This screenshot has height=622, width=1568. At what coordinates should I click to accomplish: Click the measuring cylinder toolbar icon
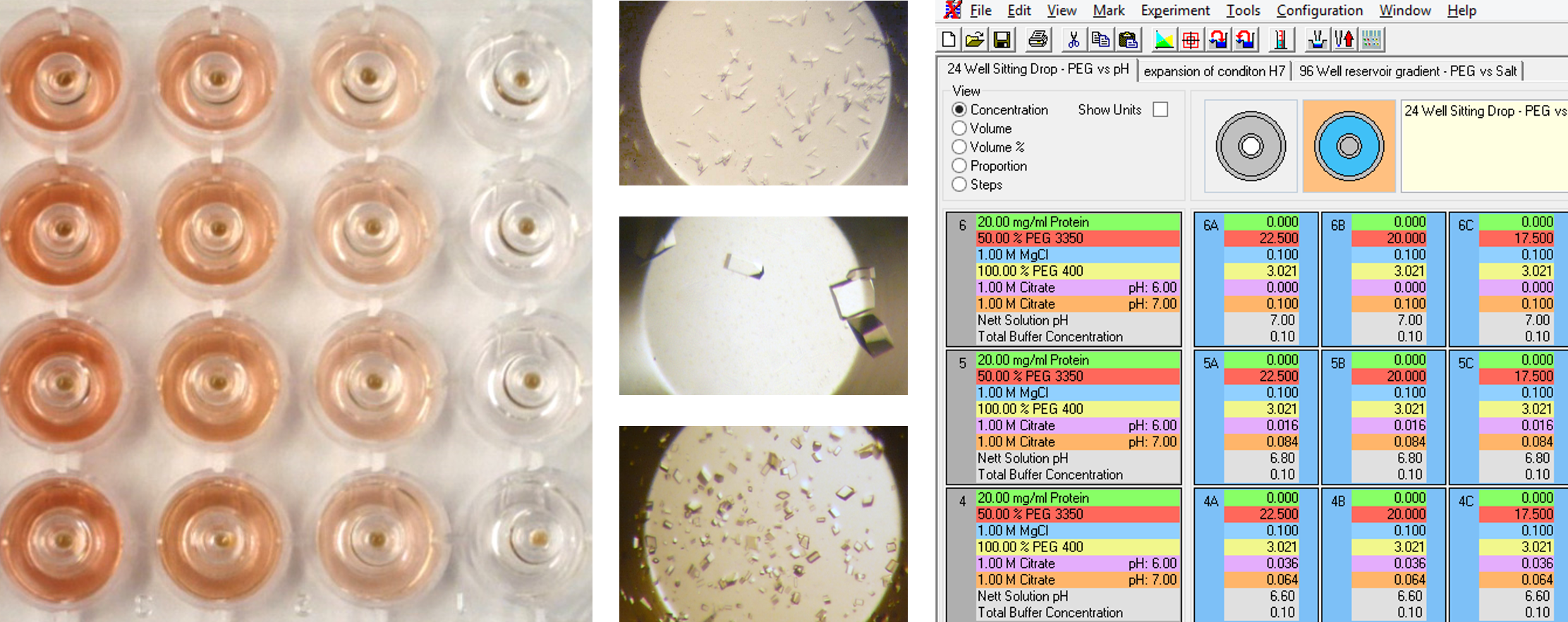click(1281, 39)
